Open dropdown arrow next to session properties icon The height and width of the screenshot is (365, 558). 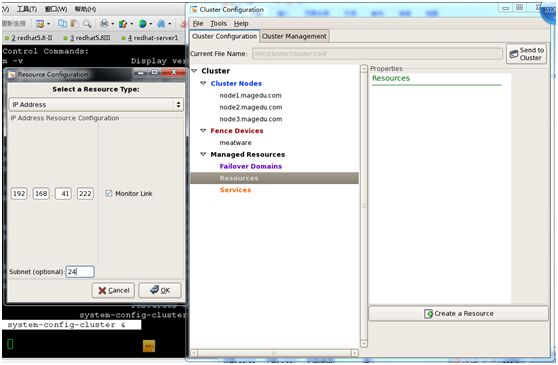click(48, 24)
